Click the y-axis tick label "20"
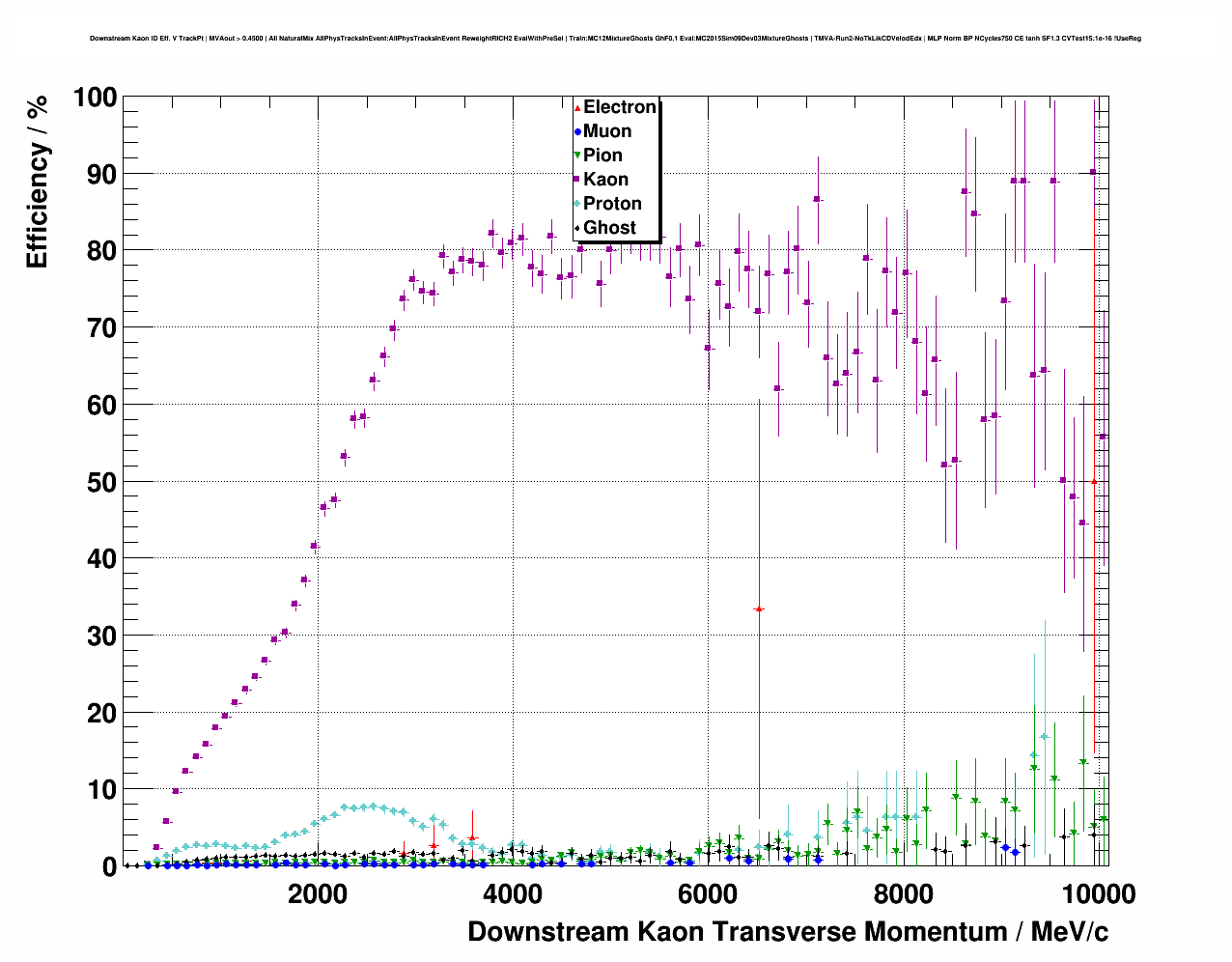 101,713
